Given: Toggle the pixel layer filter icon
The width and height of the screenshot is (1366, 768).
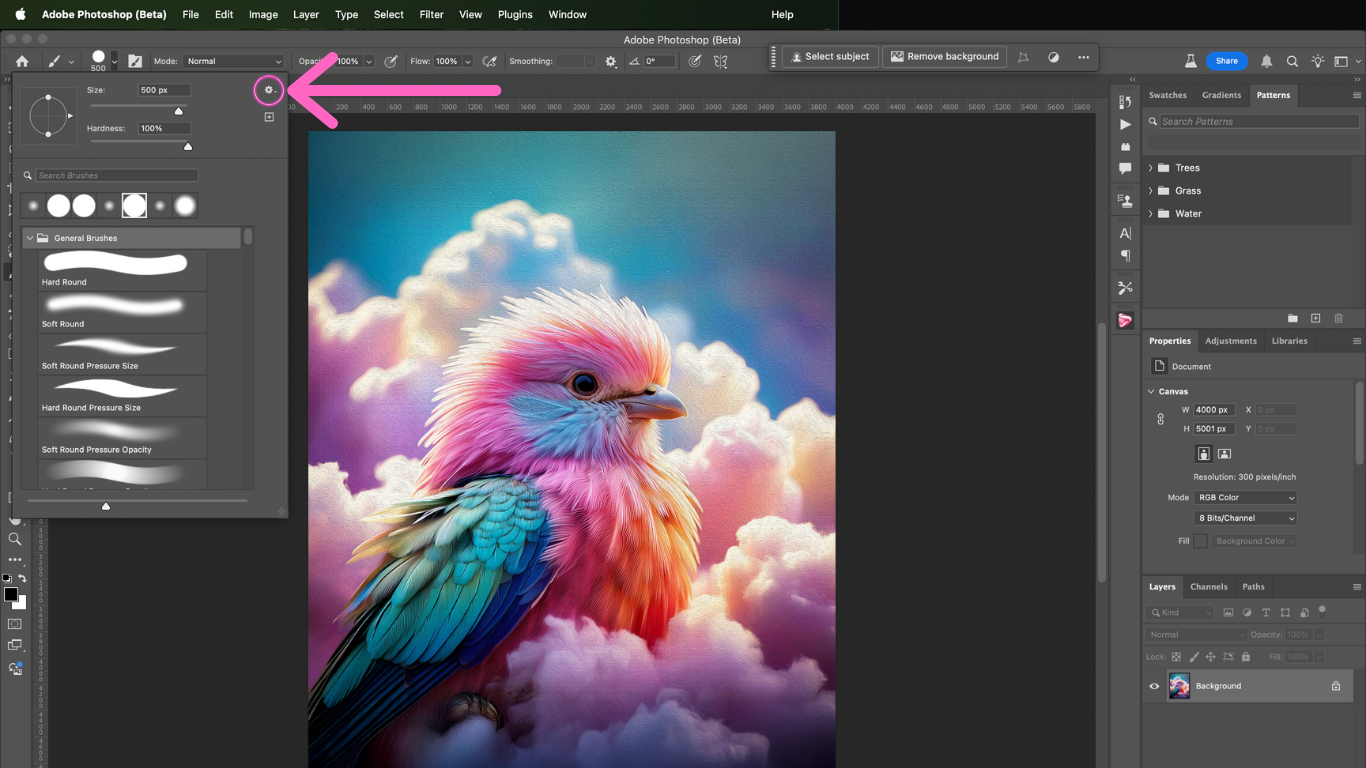Looking at the screenshot, I should [1228, 612].
